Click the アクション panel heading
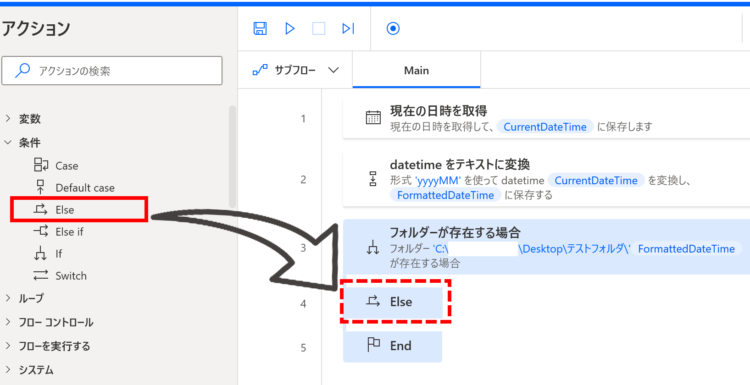This screenshot has height=385, width=750. [35, 28]
